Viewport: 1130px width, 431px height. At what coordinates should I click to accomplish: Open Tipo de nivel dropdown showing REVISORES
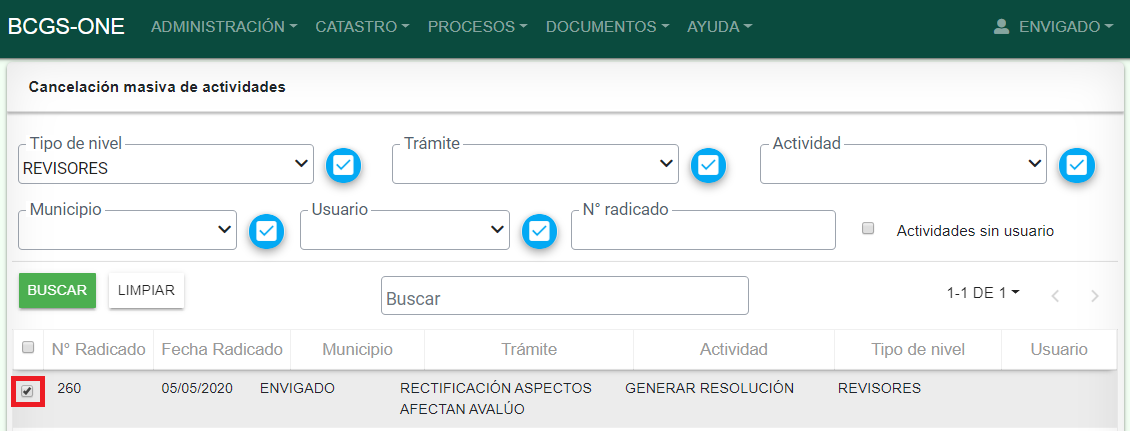166,166
